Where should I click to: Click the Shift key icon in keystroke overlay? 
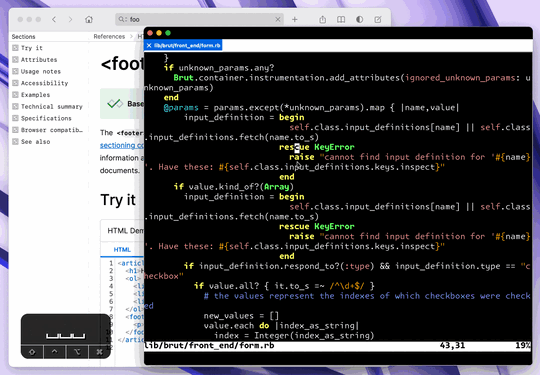[x=32, y=352]
